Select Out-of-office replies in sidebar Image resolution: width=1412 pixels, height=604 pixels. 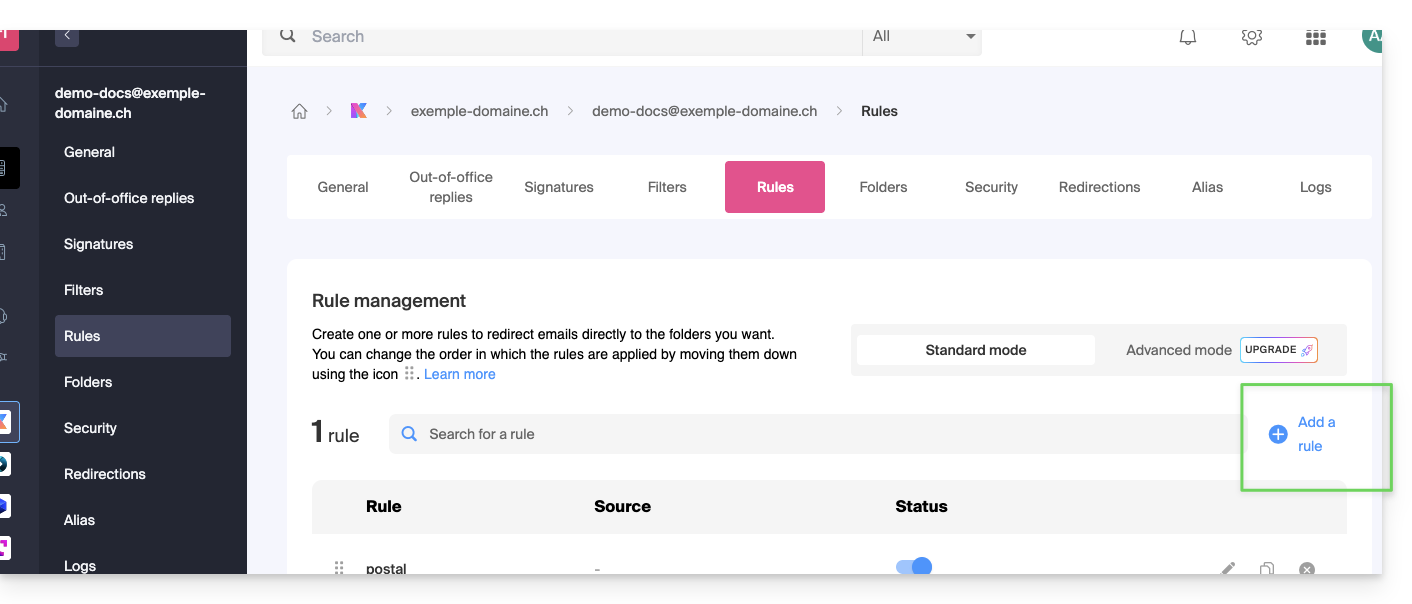coord(129,198)
